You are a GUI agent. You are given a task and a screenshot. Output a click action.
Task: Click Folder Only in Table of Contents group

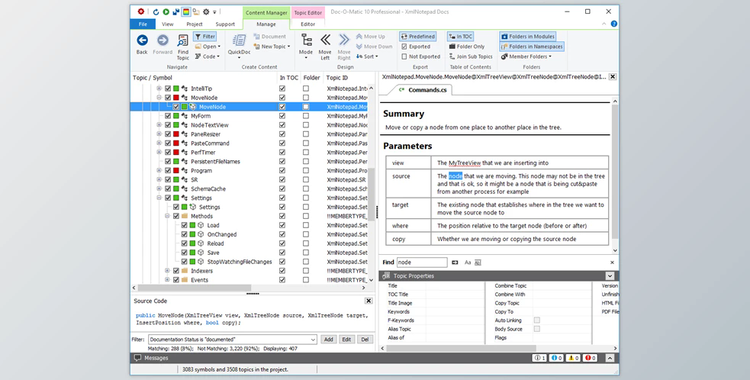(x=467, y=46)
